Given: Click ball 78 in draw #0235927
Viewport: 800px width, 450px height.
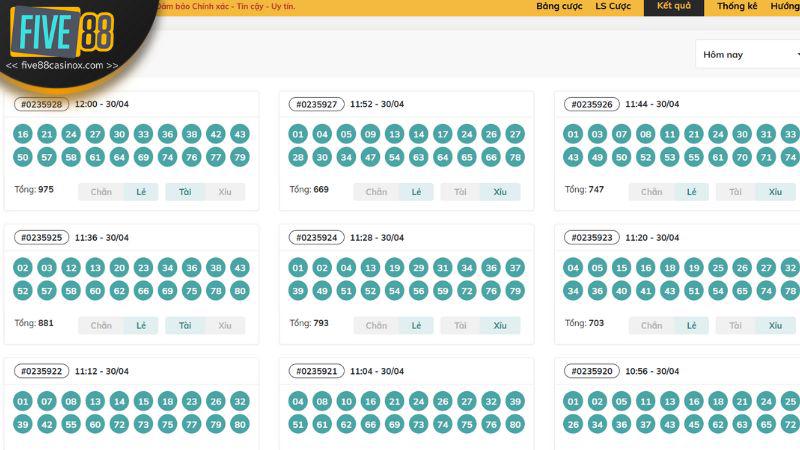Looking at the screenshot, I should click(x=515, y=157).
